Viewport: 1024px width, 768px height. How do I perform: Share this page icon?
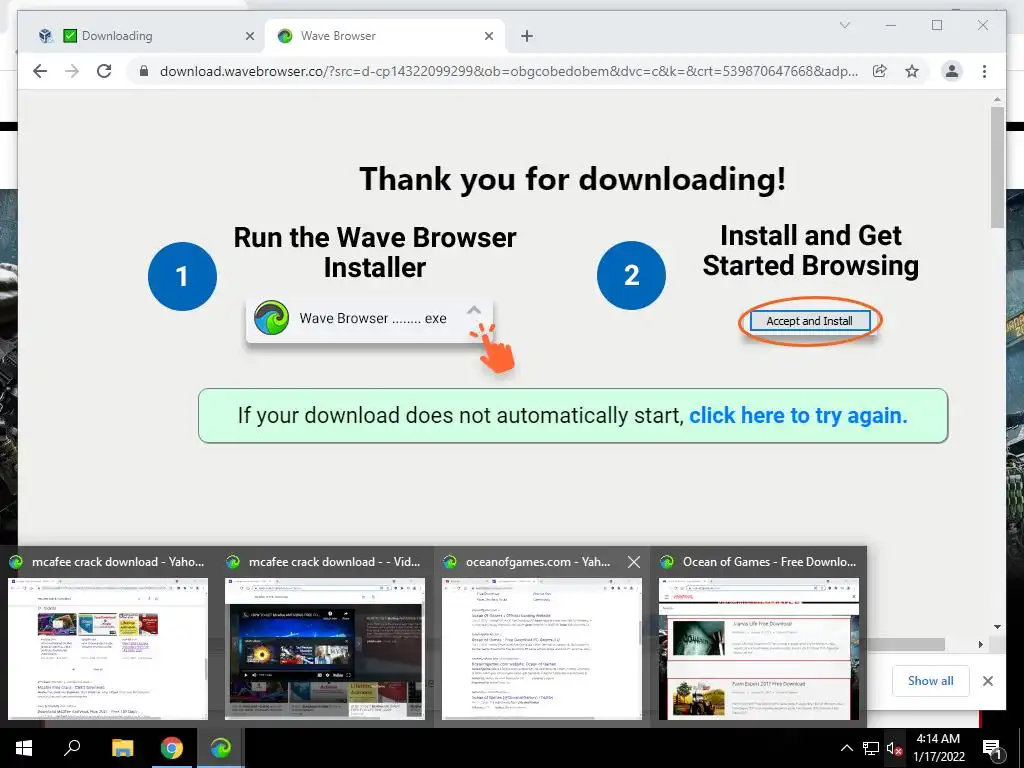point(880,71)
